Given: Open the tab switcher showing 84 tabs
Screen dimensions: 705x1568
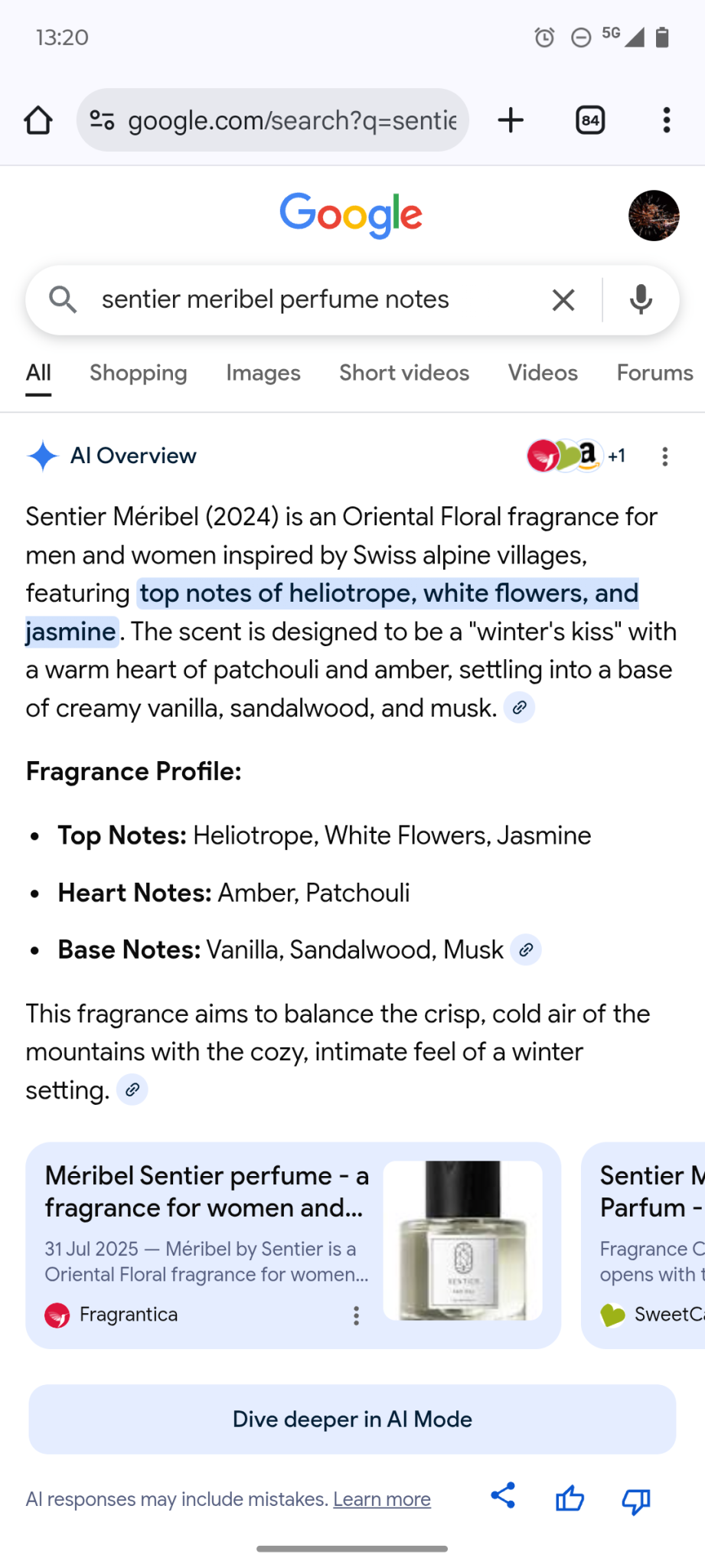Looking at the screenshot, I should (x=590, y=120).
